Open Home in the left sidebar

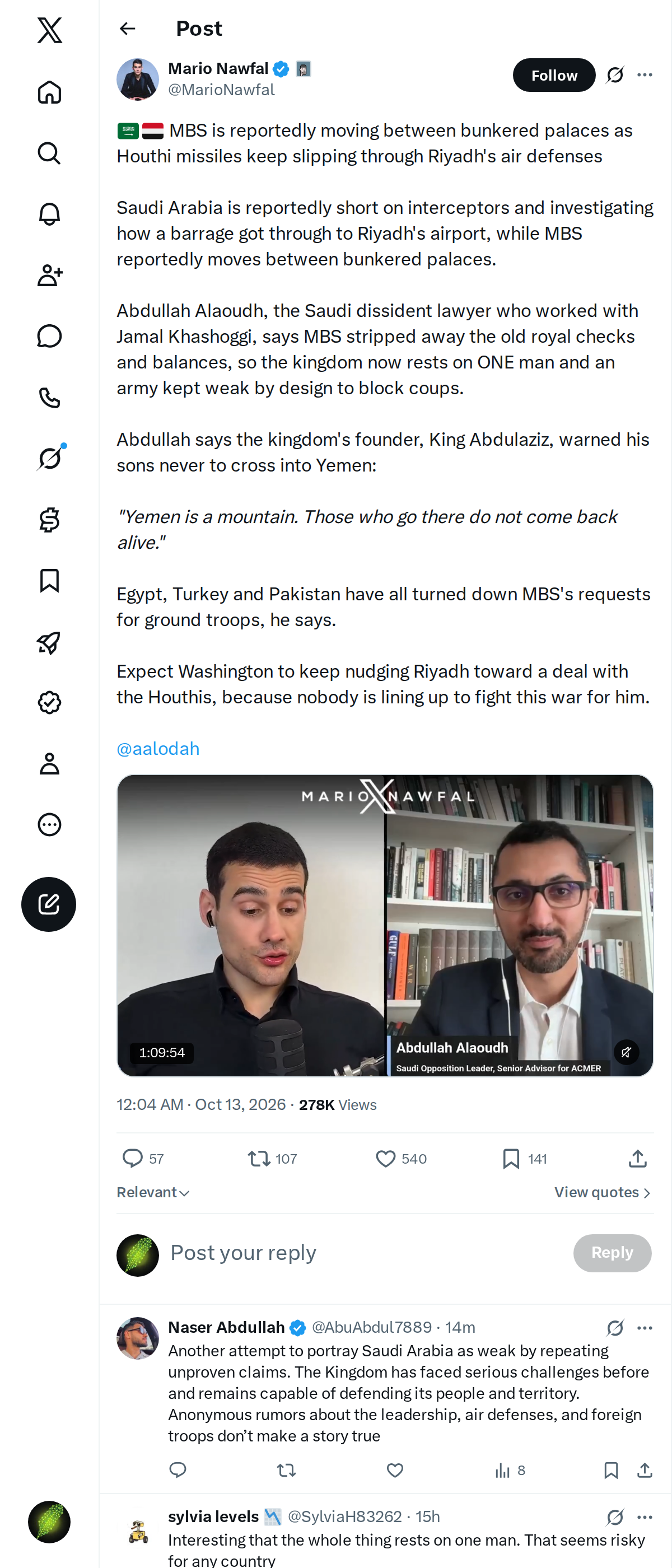click(x=49, y=92)
